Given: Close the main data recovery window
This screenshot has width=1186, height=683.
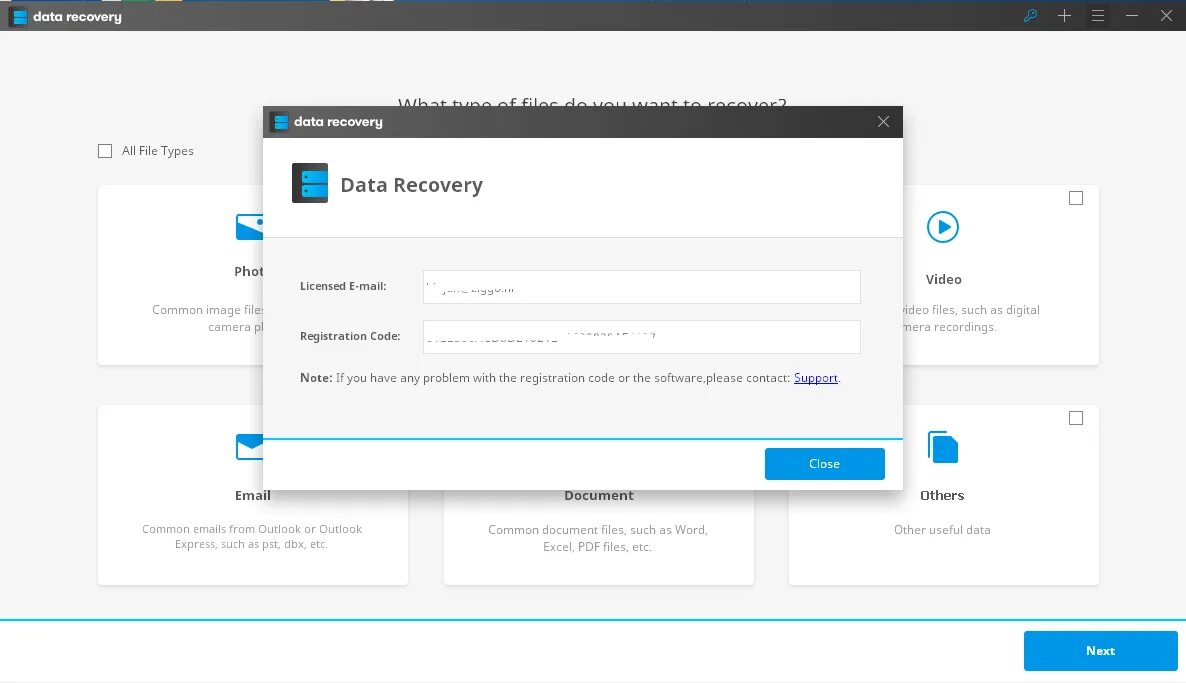Looking at the screenshot, I should (x=1166, y=15).
